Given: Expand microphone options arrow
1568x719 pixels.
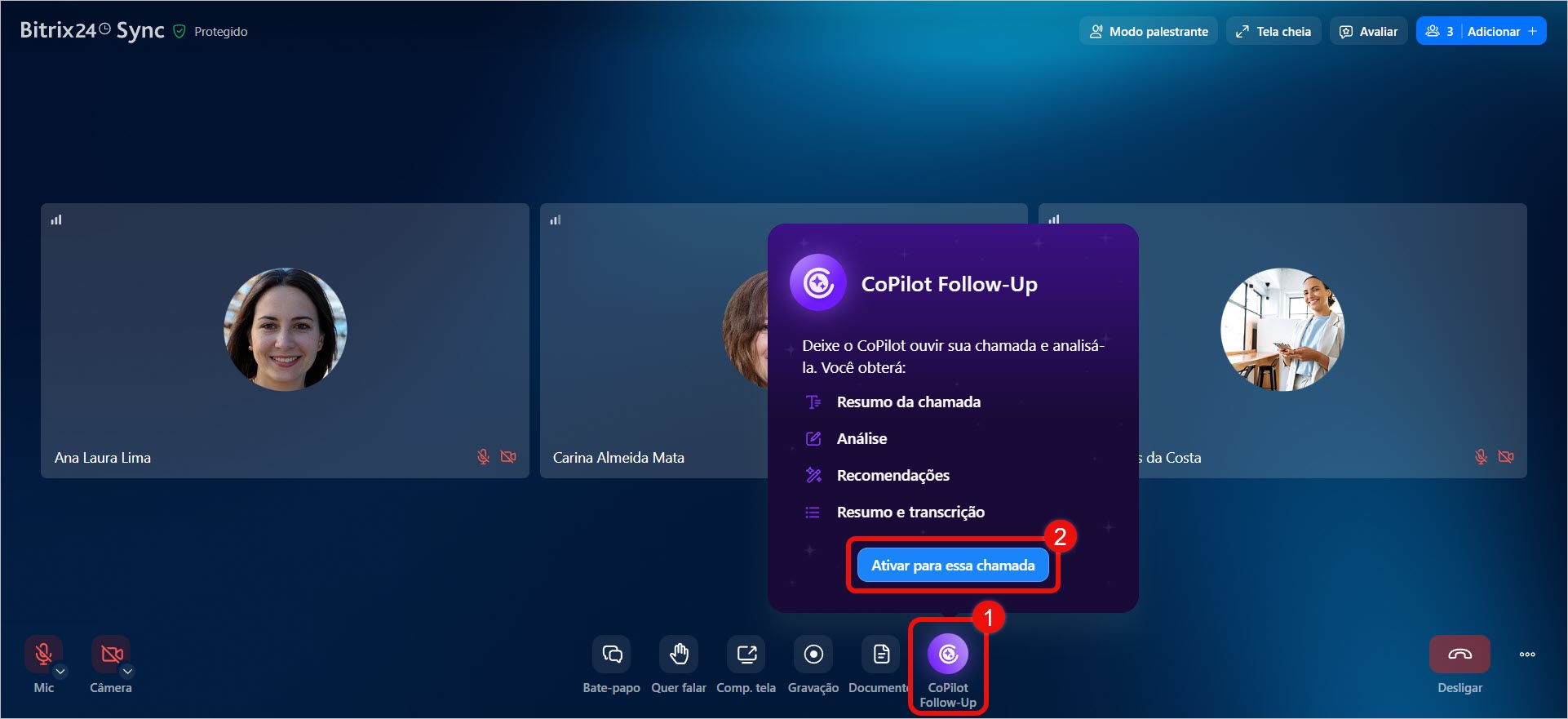Looking at the screenshot, I should [60, 672].
